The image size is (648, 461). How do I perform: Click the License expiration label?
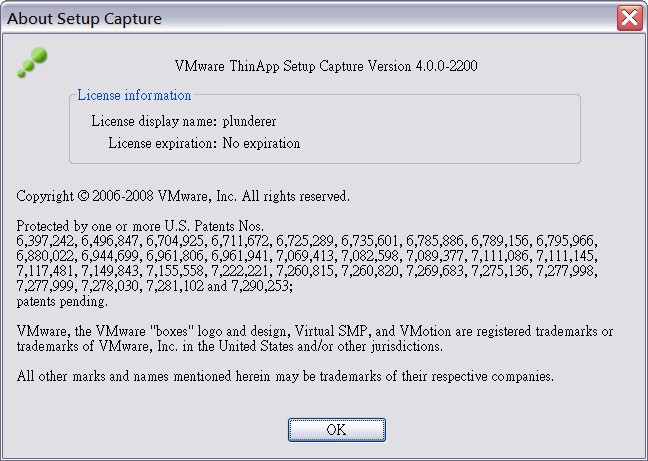[163, 143]
